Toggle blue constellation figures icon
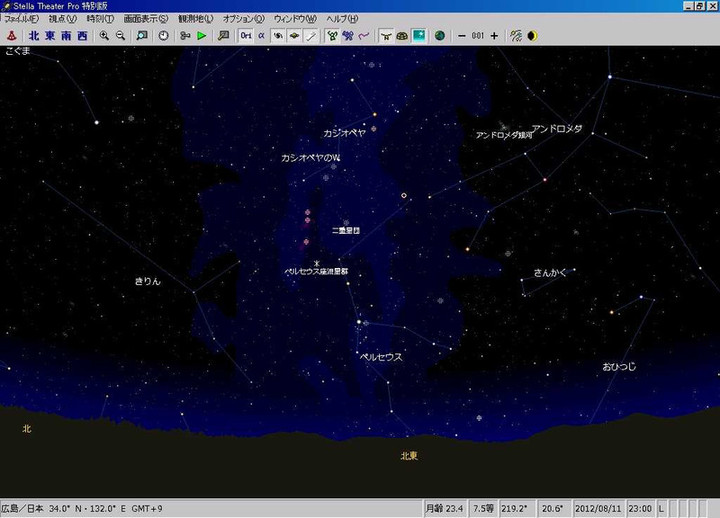The height and width of the screenshot is (518, 720). [348, 36]
